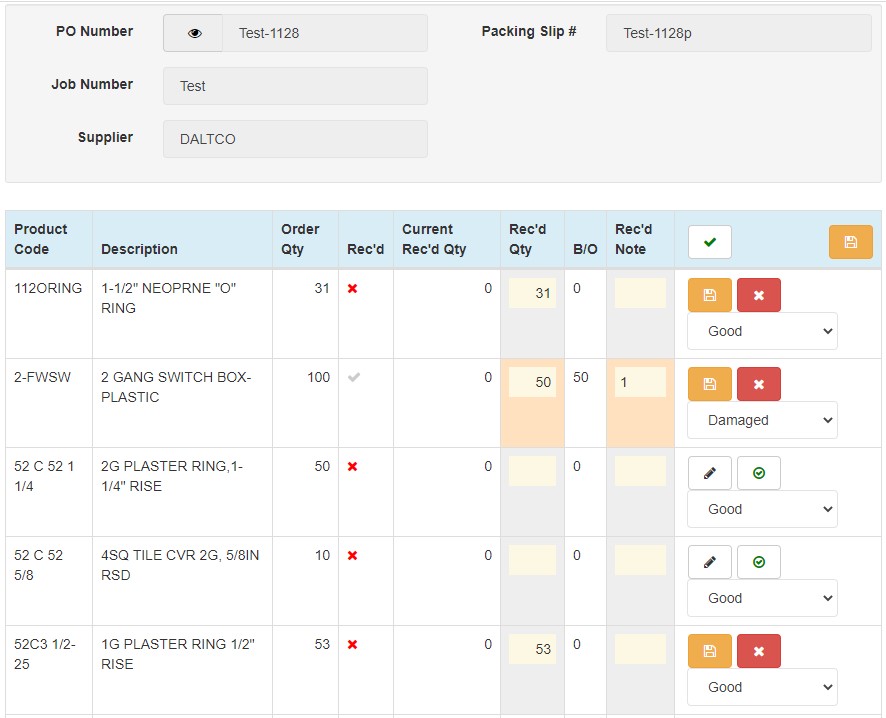Click the Packing Slip # field
The width and height of the screenshot is (886, 718).
pos(739,33)
